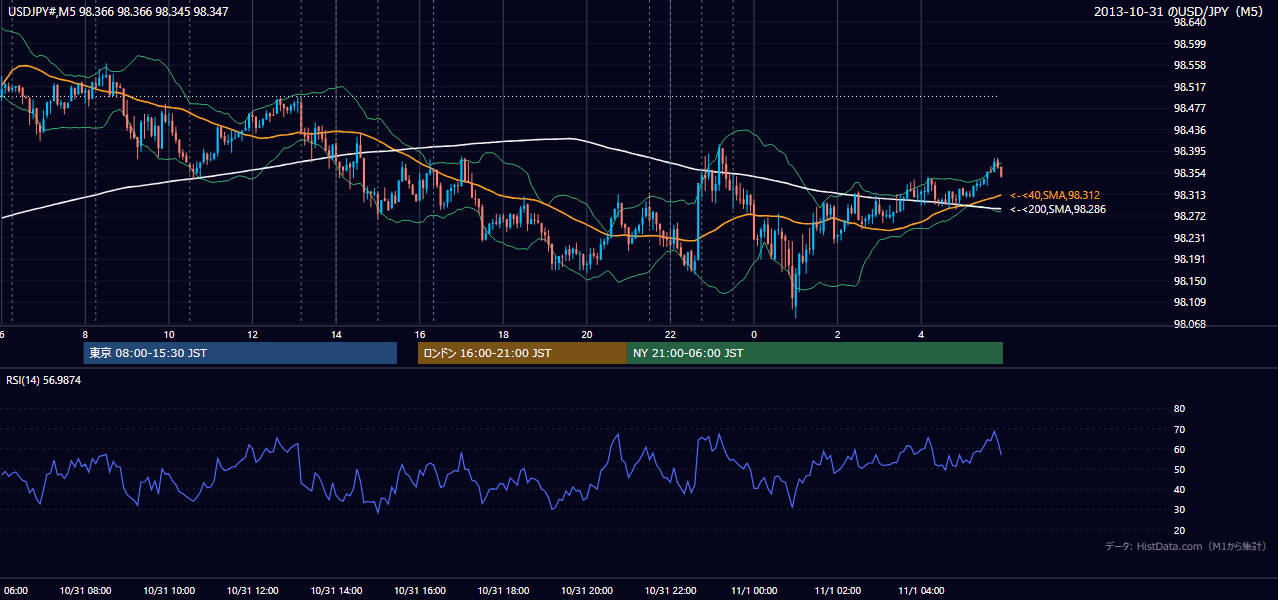This screenshot has width=1278, height=600.
Task: Click the 10/31 20:00 time axis label
Action: [x=587, y=590]
